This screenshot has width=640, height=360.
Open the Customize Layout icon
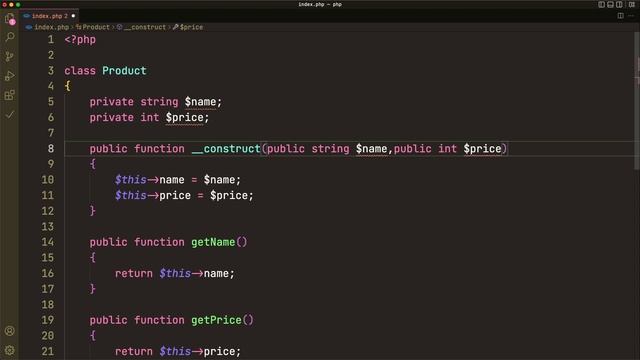(x=631, y=4)
